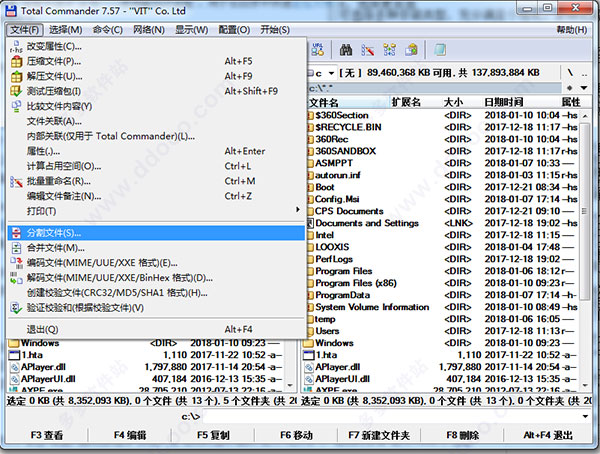Click the icon beside 改变属性(C)
This screenshot has height=454, width=600.
(16, 47)
